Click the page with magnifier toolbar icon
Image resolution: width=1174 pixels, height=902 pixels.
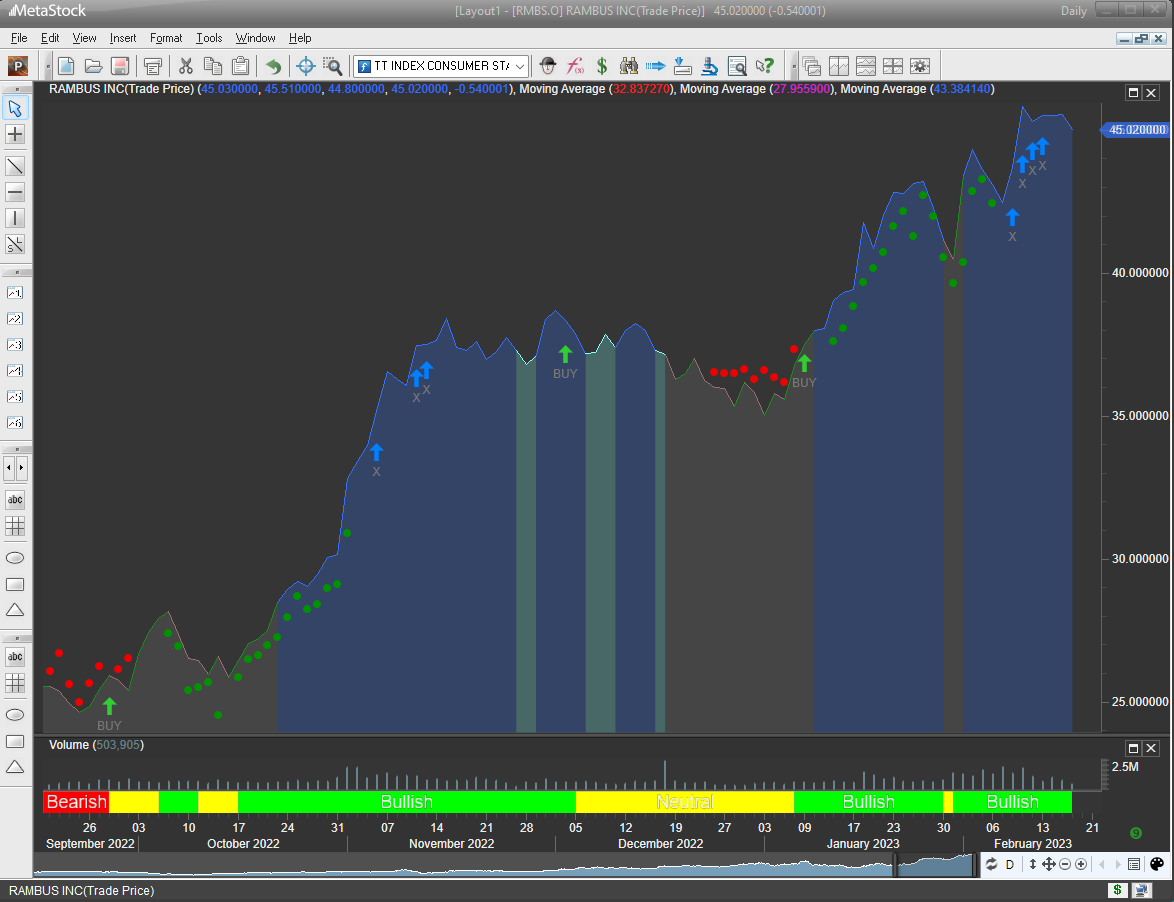pyautogui.click(x=737, y=66)
